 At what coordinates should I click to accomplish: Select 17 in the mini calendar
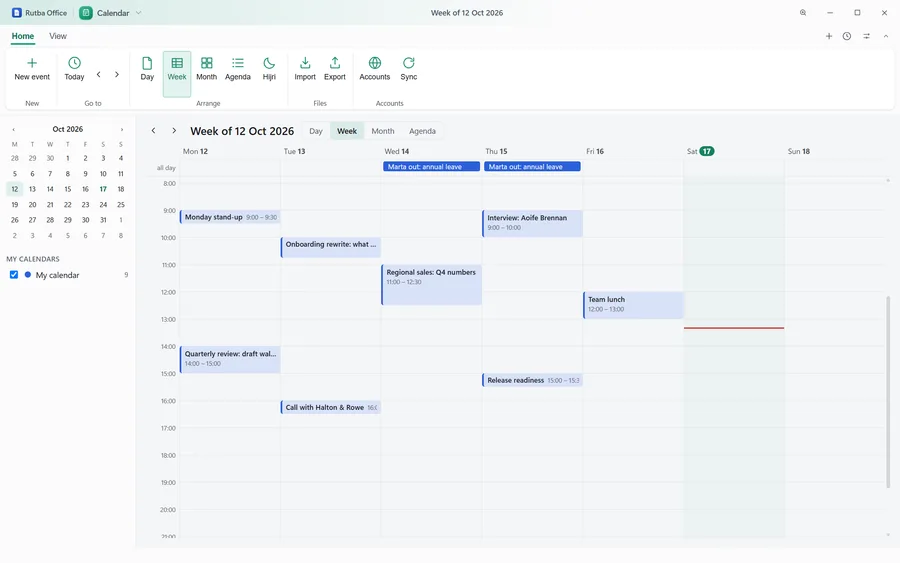103,189
